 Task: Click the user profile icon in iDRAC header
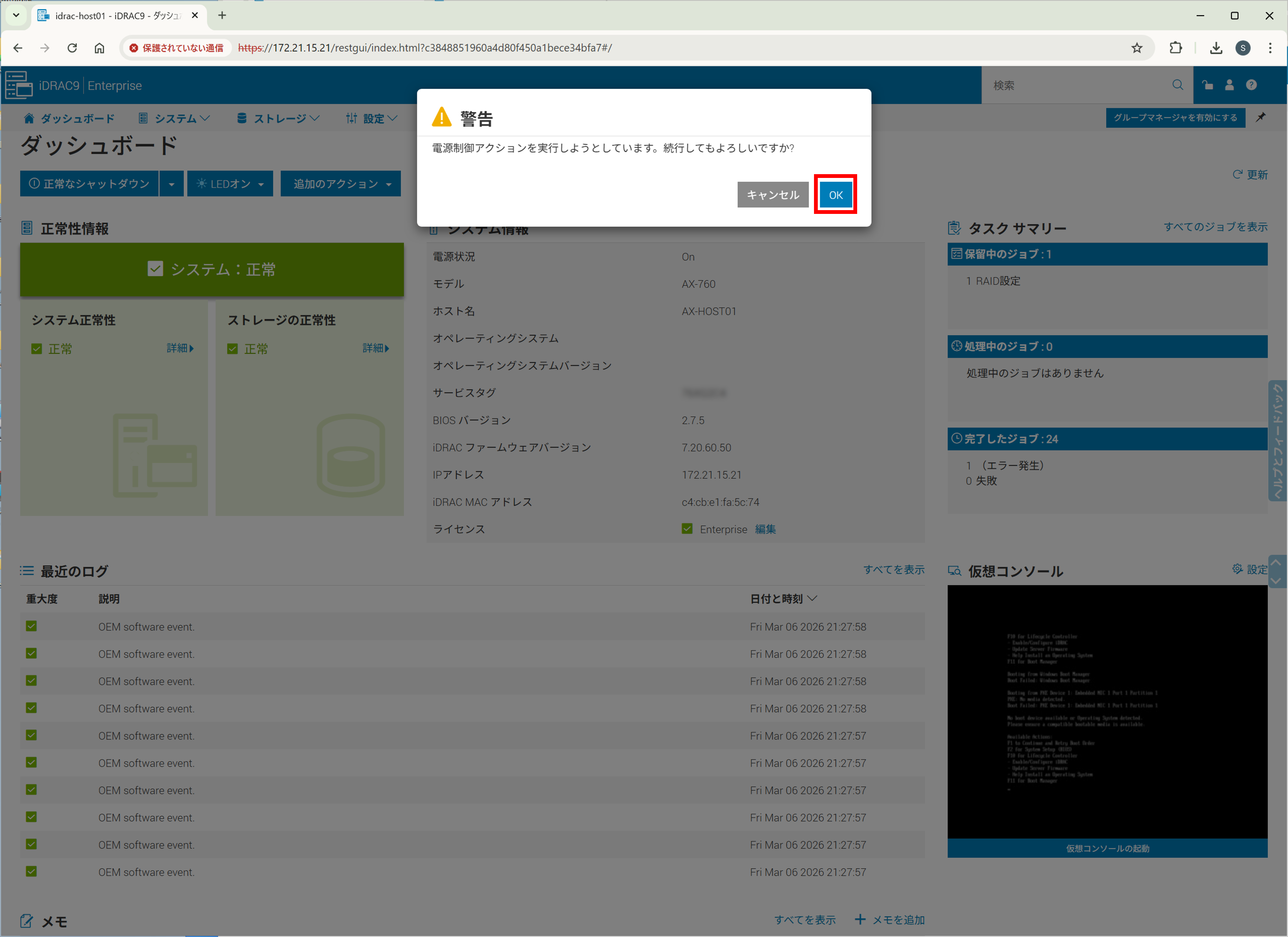click(x=1230, y=85)
